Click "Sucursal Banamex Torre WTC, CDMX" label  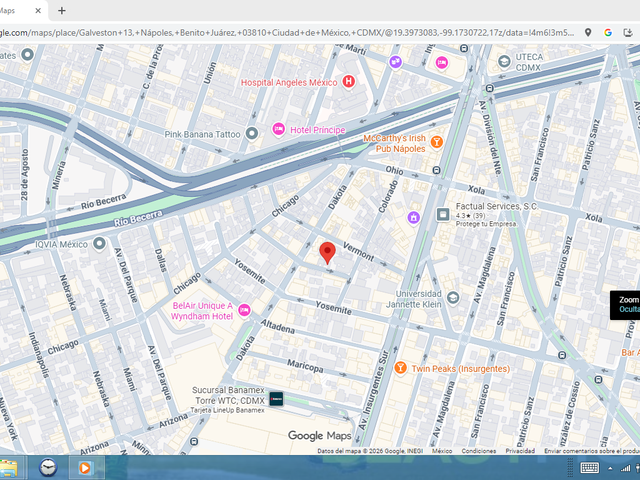(x=228, y=395)
